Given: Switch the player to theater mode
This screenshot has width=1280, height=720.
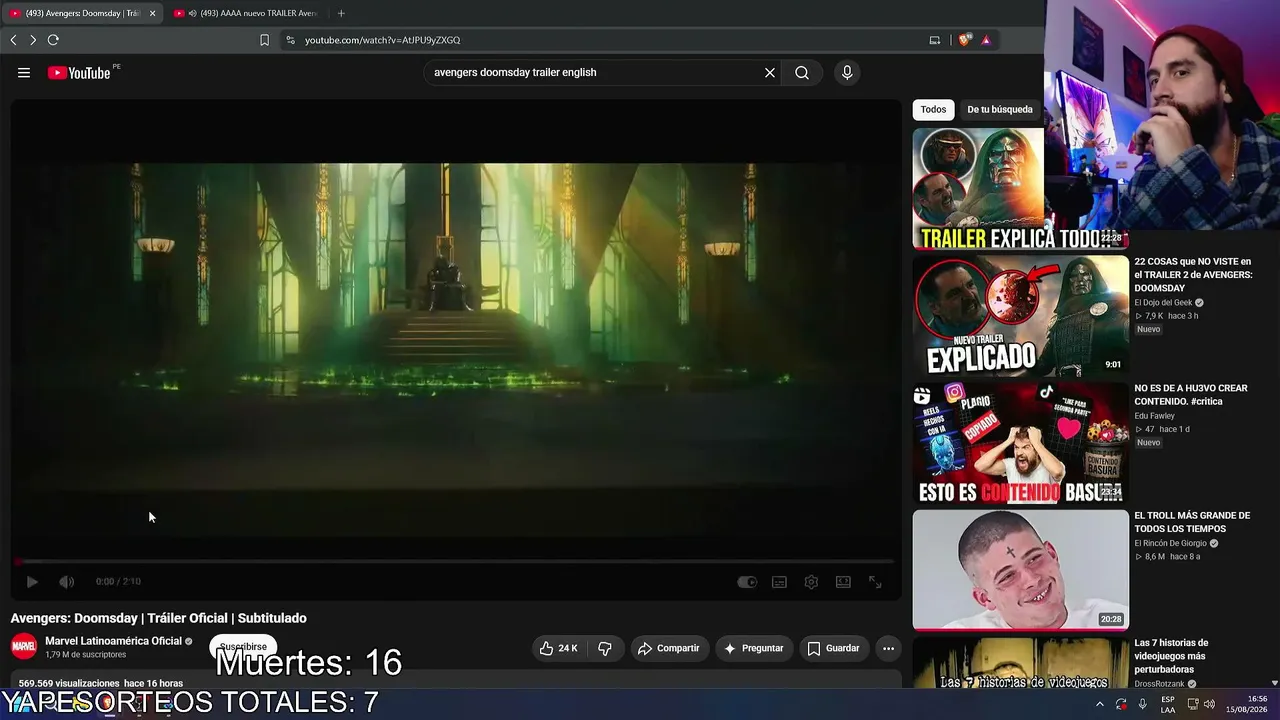Looking at the screenshot, I should click(x=843, y=582).
